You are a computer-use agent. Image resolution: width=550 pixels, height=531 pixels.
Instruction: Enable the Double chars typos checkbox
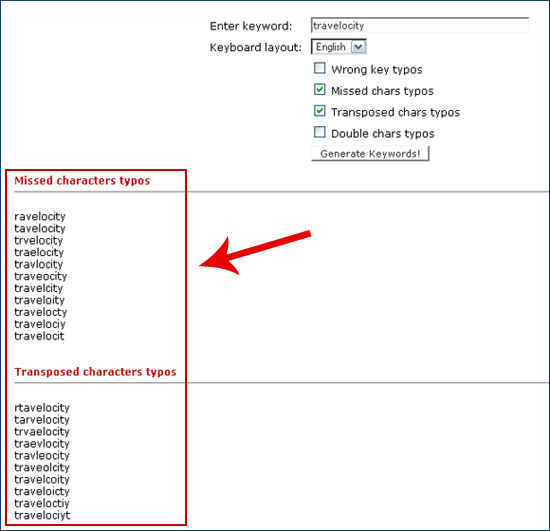320,132
